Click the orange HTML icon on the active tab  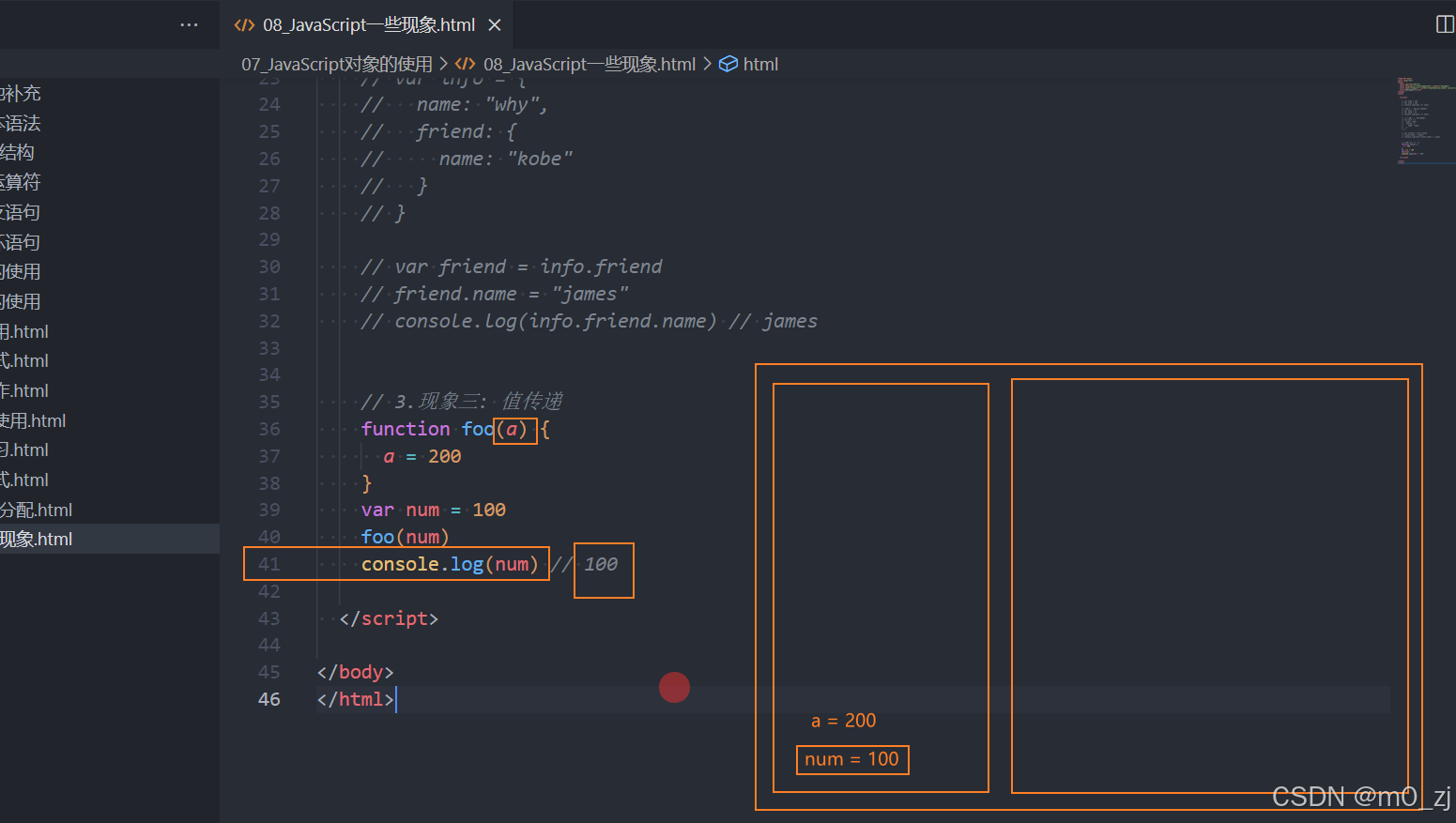click(244, 24)
